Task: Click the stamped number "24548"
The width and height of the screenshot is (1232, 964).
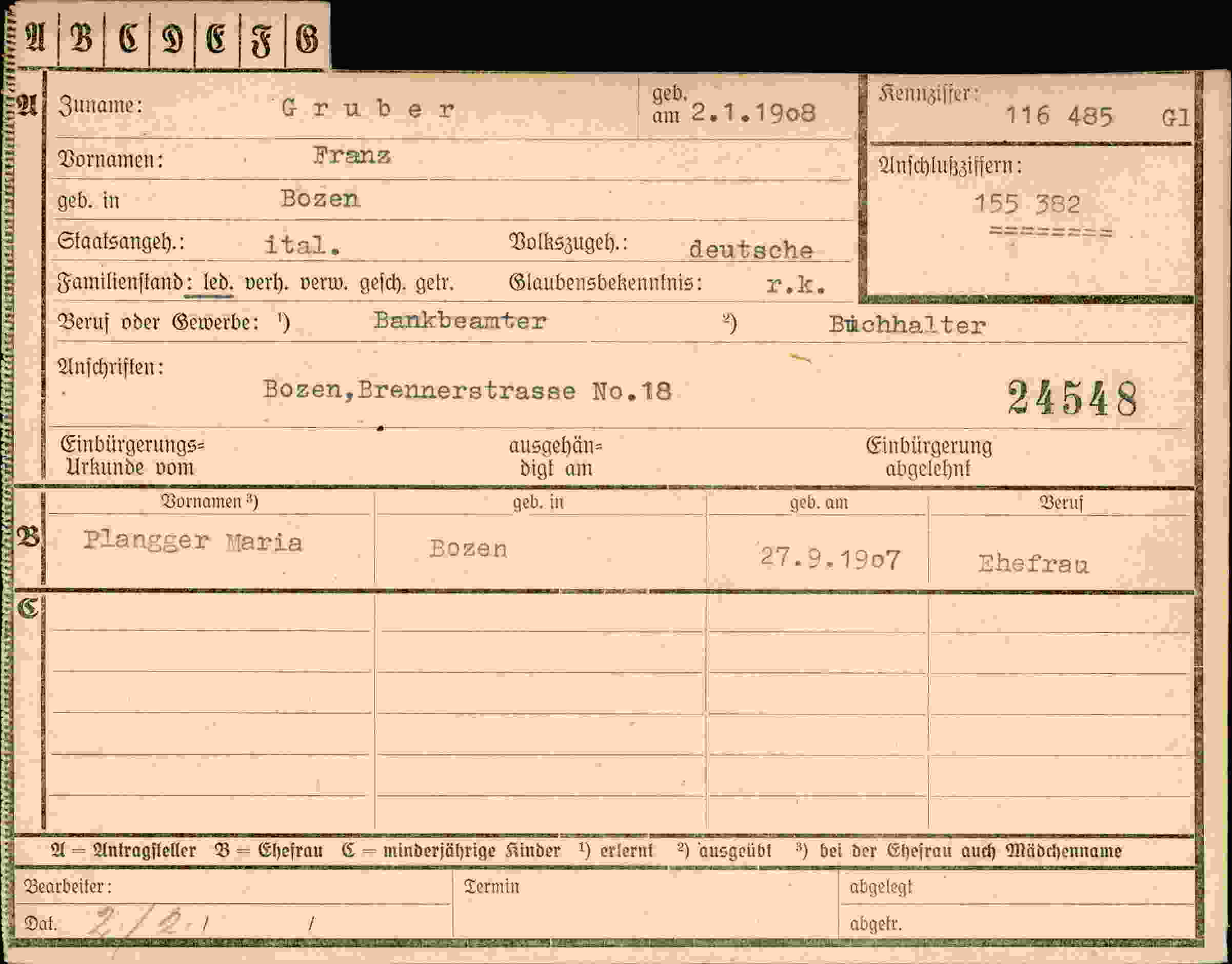Action: [1072, 398]
